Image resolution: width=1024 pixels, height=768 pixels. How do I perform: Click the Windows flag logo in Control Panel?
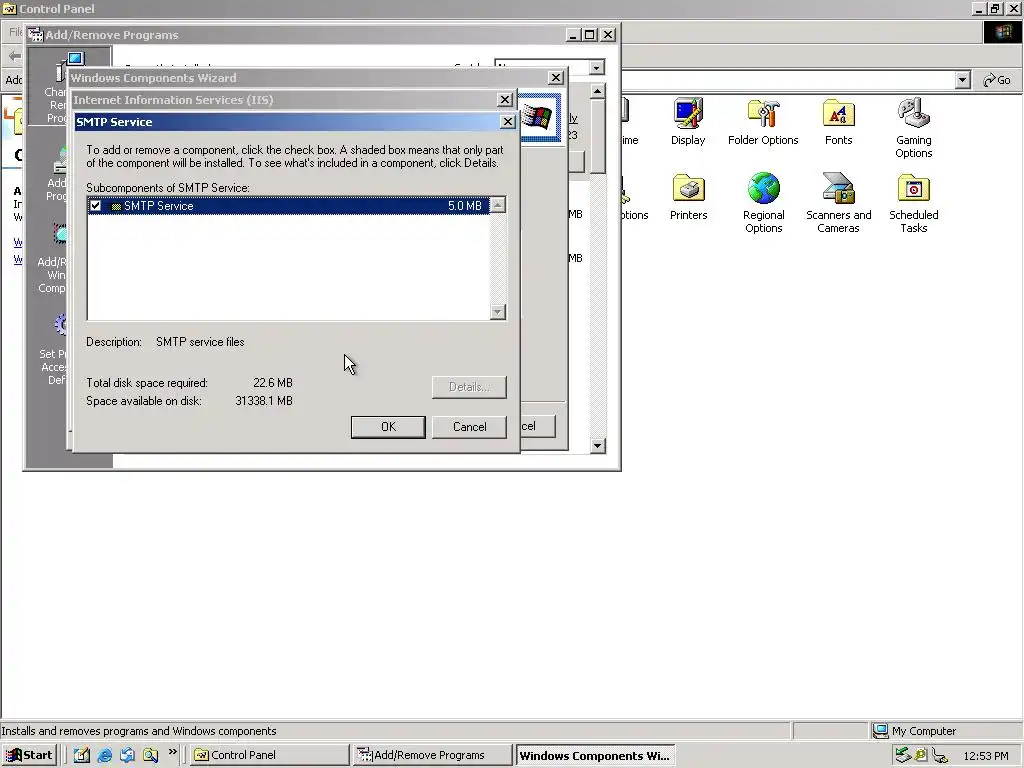click(1003, 32)
